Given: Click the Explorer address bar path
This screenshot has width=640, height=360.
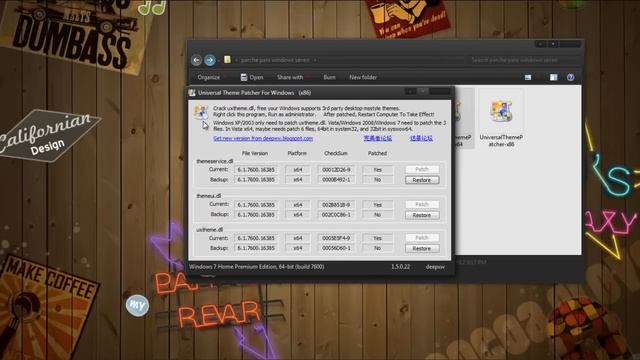Looking at the screenshot, I should [x=275, y=60].
